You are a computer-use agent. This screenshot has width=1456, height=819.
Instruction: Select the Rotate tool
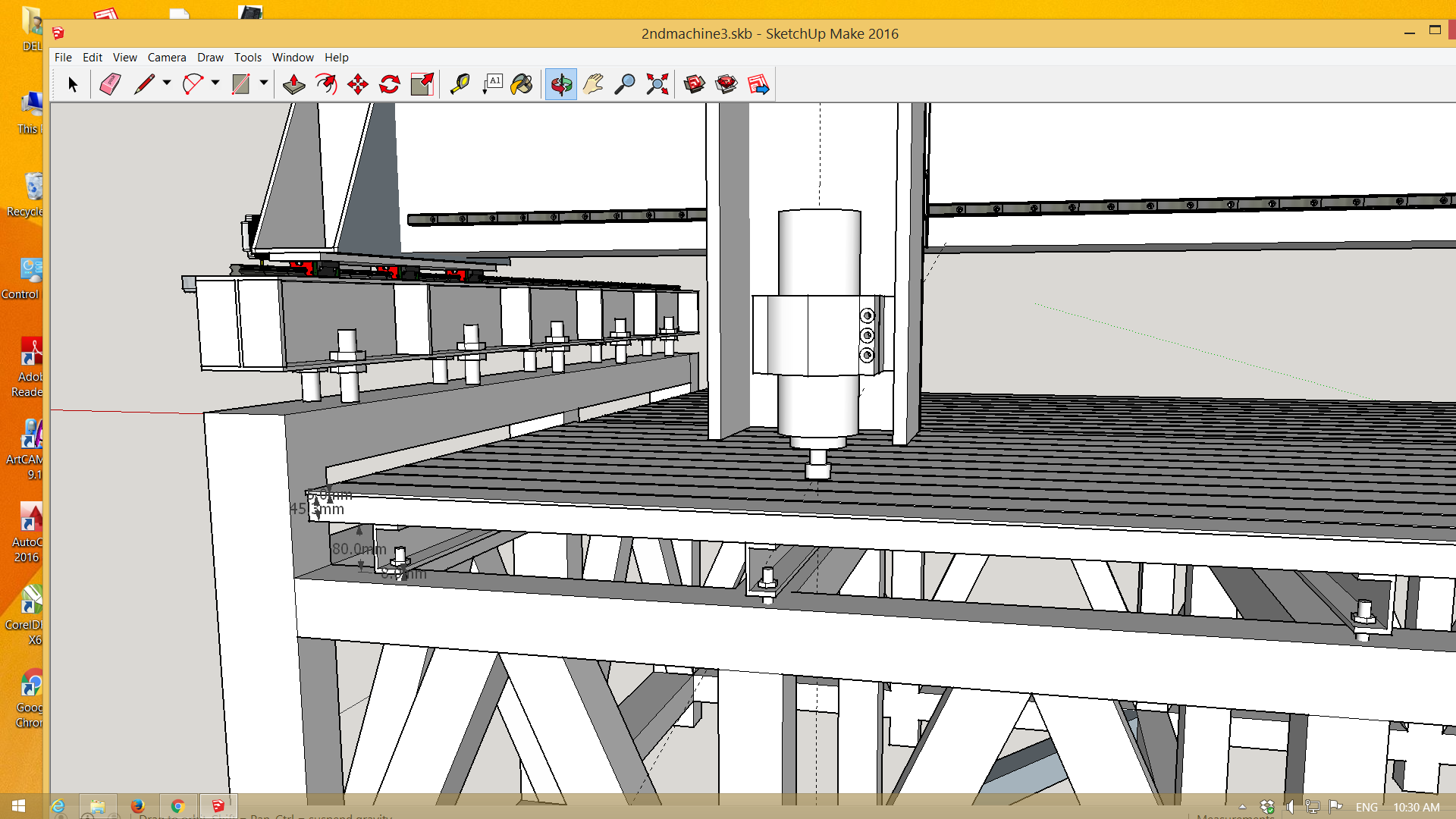[390, 84]
